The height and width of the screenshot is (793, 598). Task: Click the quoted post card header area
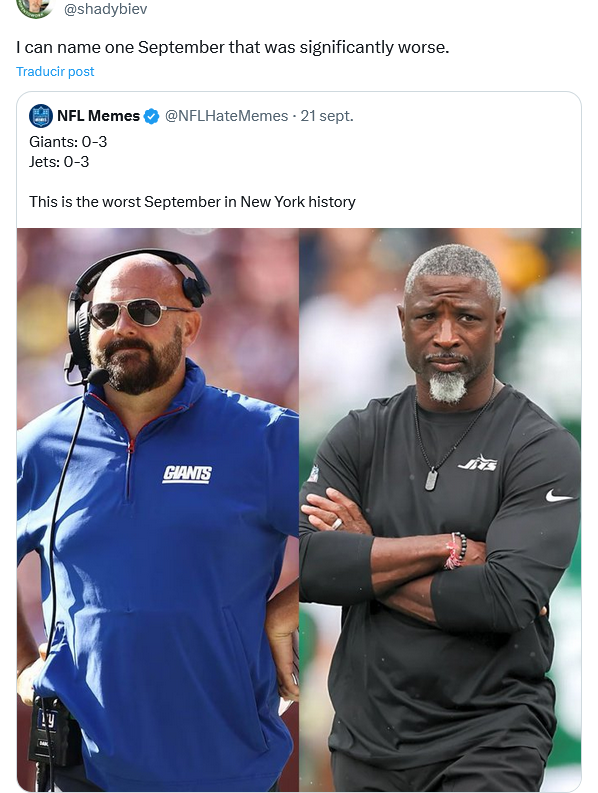pyautogui.click(x=298, y=116)
